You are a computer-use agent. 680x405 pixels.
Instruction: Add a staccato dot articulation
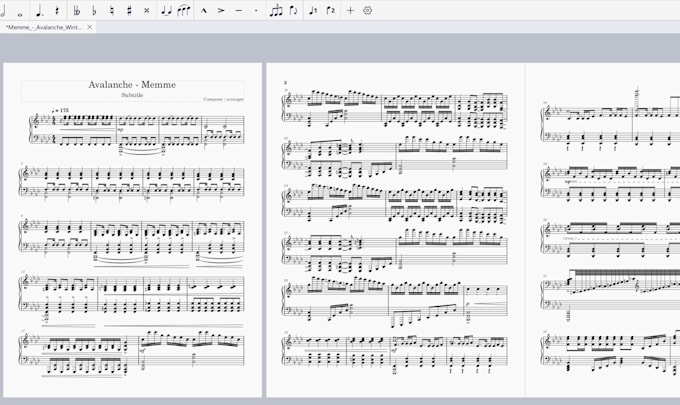256,11
